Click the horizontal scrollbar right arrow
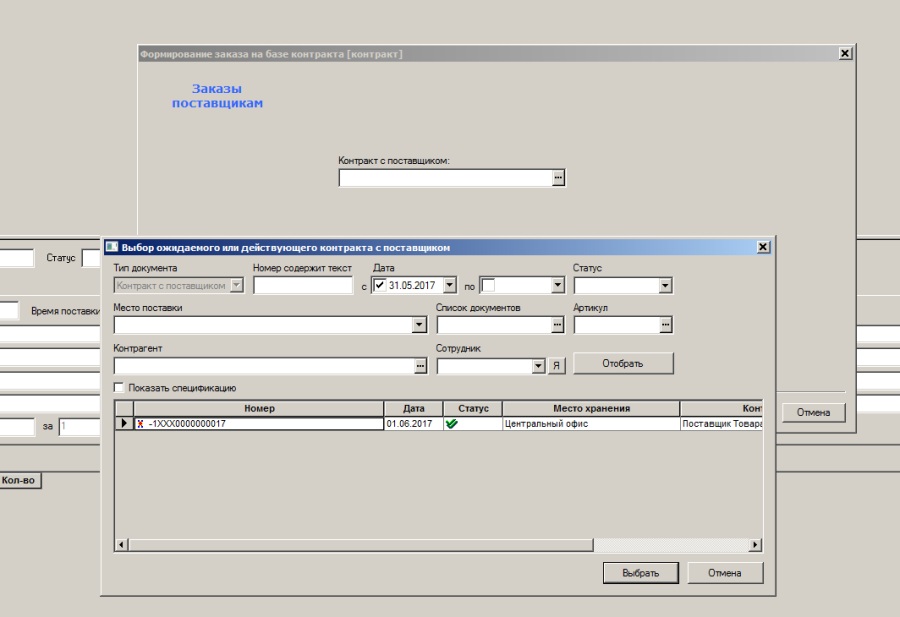Screen dimensions: 900x617 [x=755, y=545]
